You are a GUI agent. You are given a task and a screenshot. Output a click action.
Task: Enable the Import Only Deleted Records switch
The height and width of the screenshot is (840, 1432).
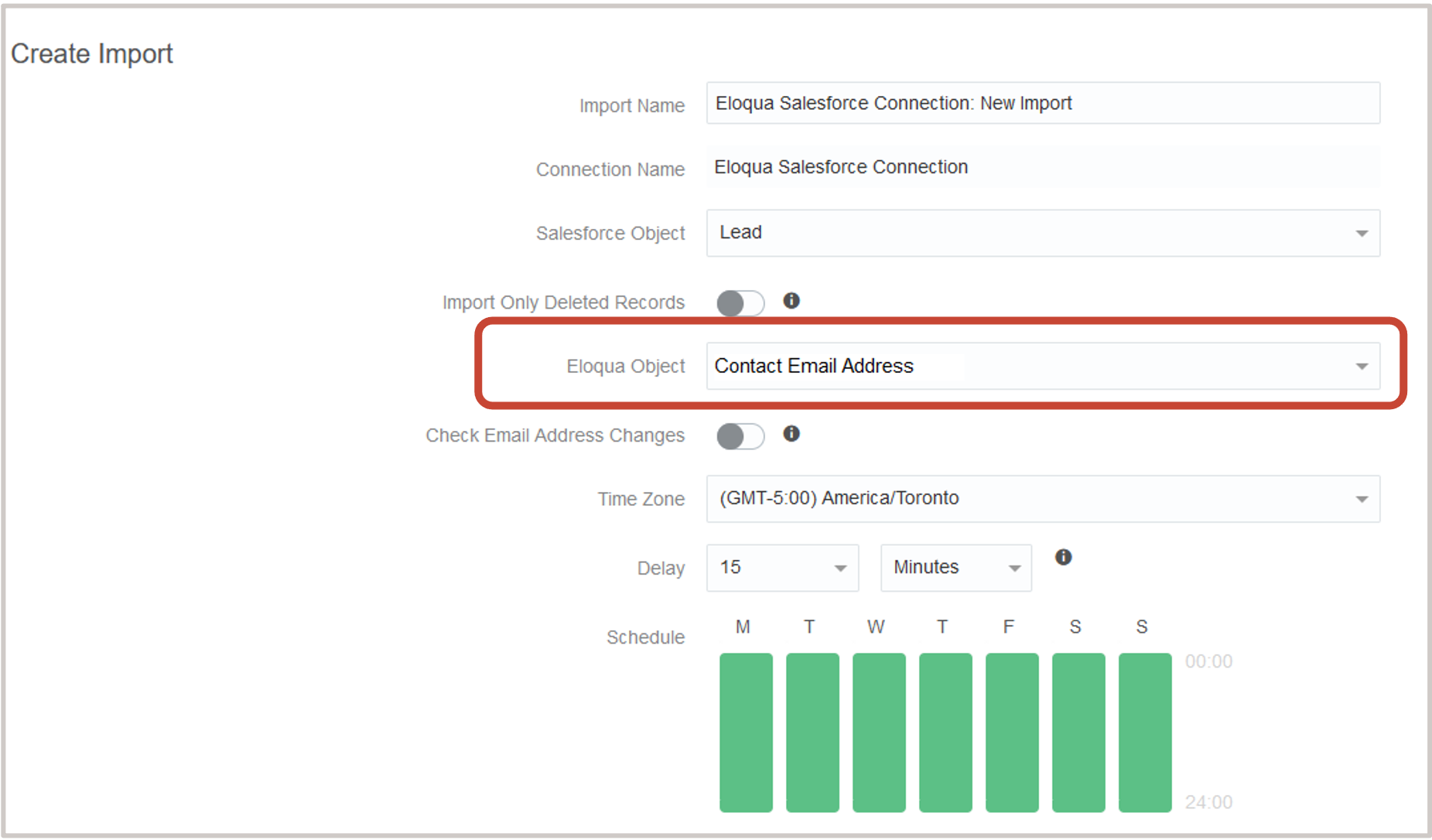click(x=739, y=303)
